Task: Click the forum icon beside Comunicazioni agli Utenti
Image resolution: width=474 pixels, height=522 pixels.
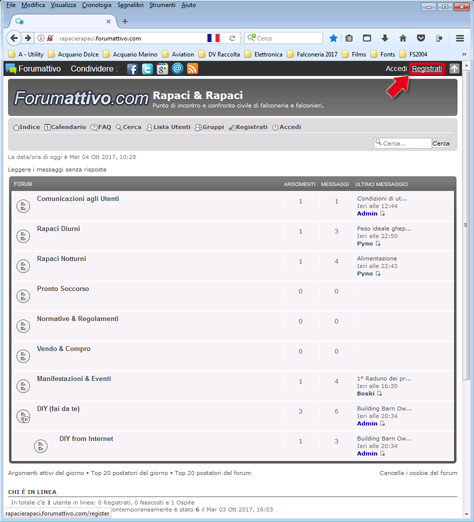Action: tap(23, 206)
